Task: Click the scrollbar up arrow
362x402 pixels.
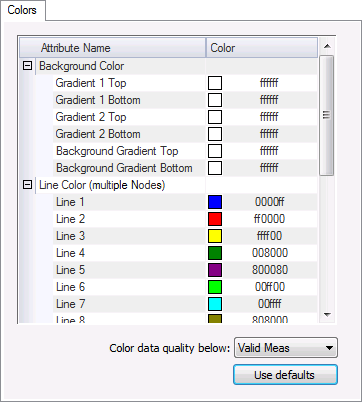Action: tap(327, 46)
